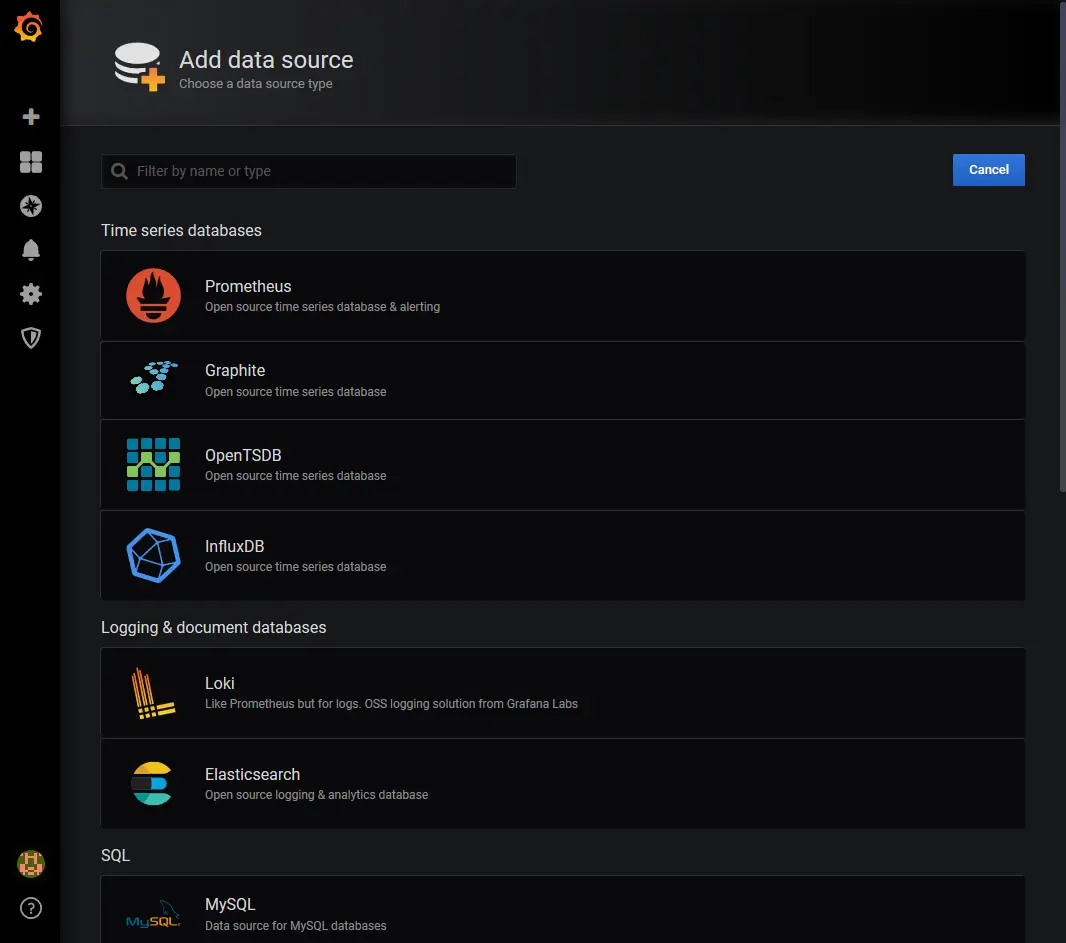Open Help via the question mark icon
This screenshot has height=943, width=1066.
tap(29, 908)
